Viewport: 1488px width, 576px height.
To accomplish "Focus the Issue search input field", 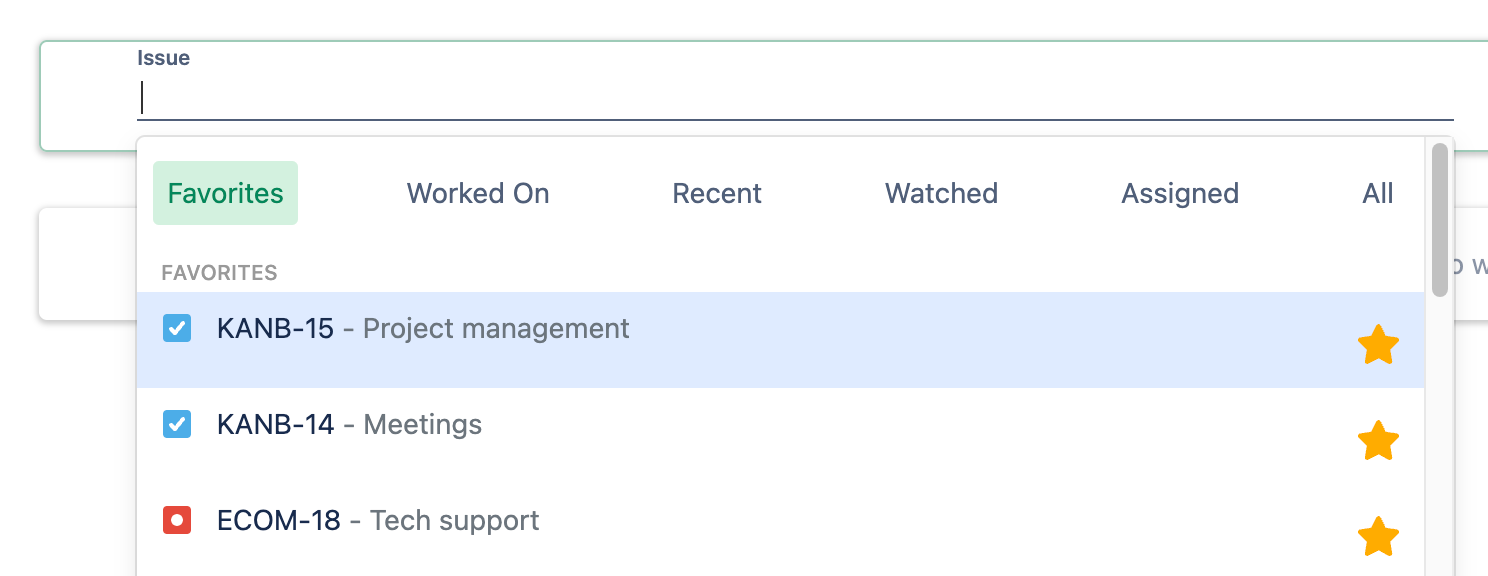I will [795, 98].
